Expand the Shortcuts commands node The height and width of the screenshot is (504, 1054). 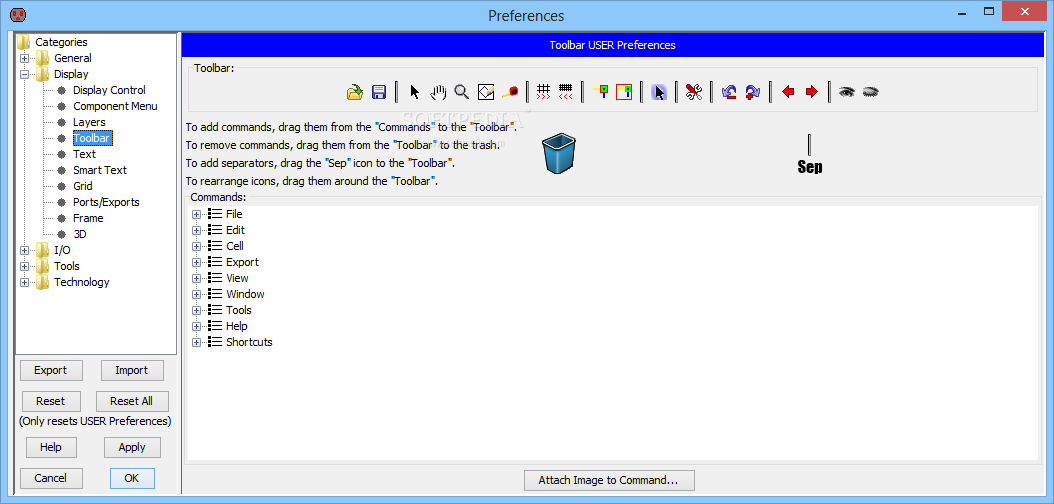pos(196,343)
